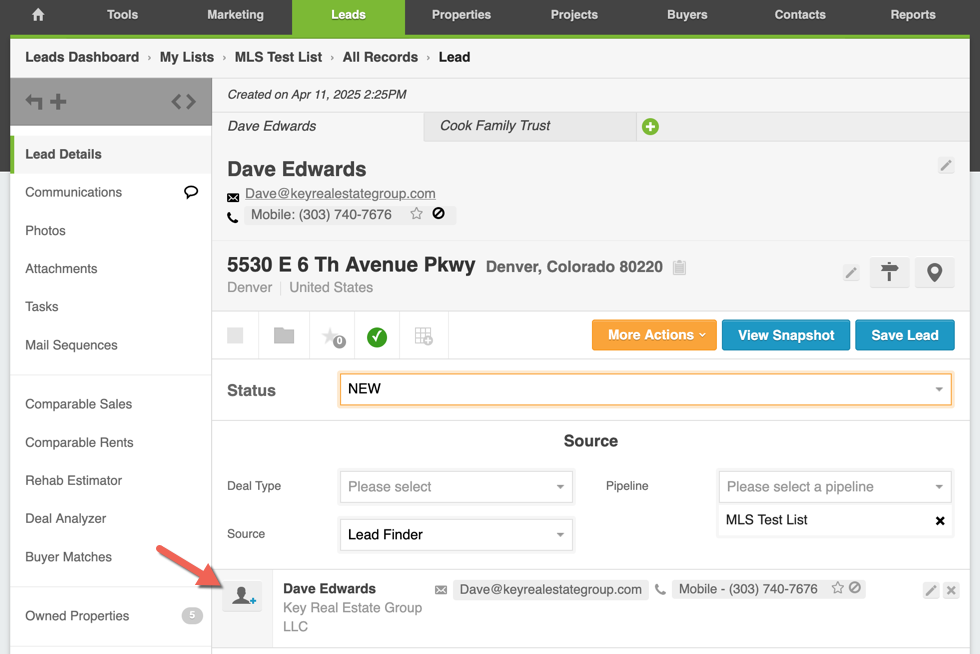Image resolution: width=980 pixels, height=654 pixels.
Task: Click the grid add icon in toolbar
Action: pyautogui.click(x=423, y=337)
